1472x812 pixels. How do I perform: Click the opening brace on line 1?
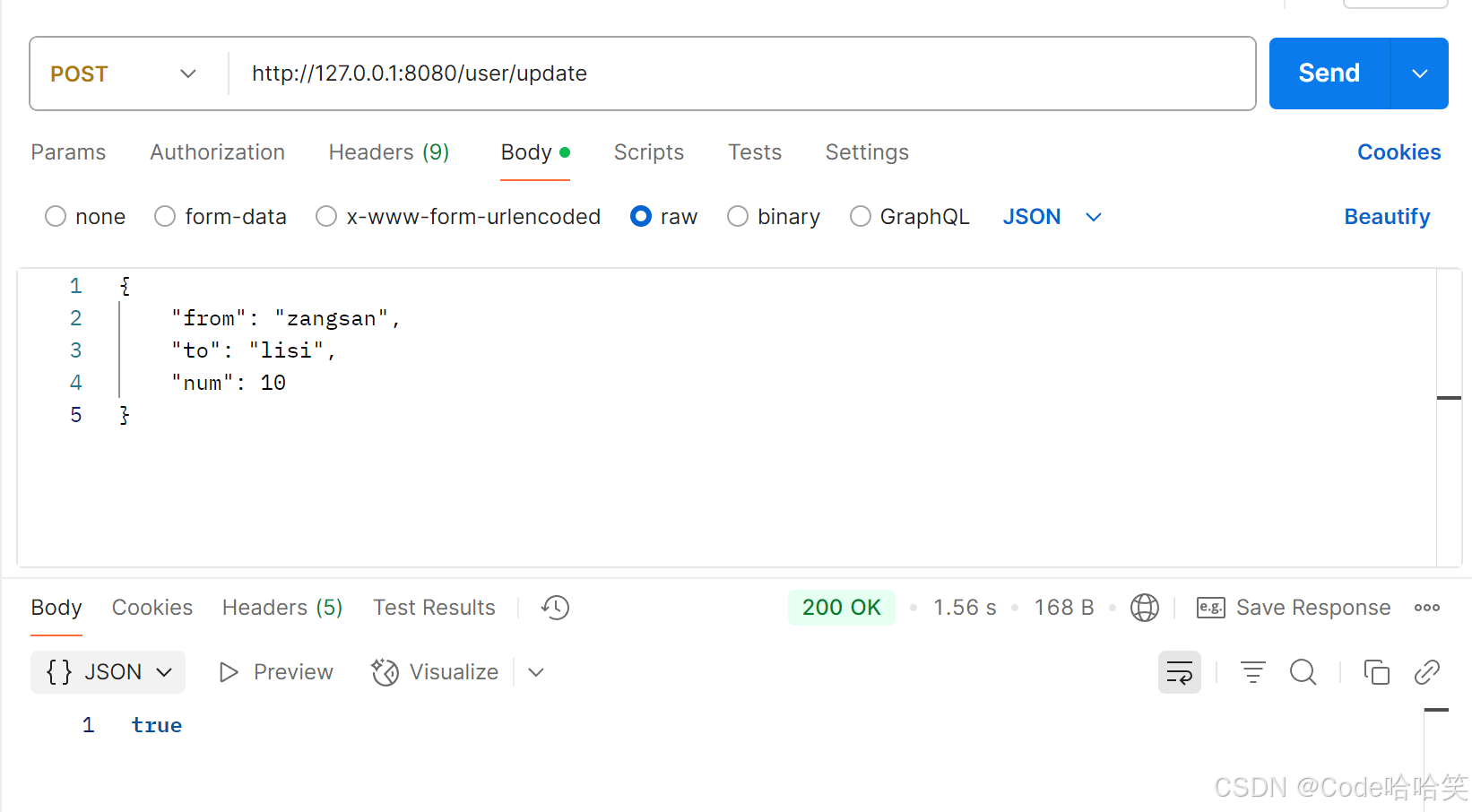click(125, 287)
